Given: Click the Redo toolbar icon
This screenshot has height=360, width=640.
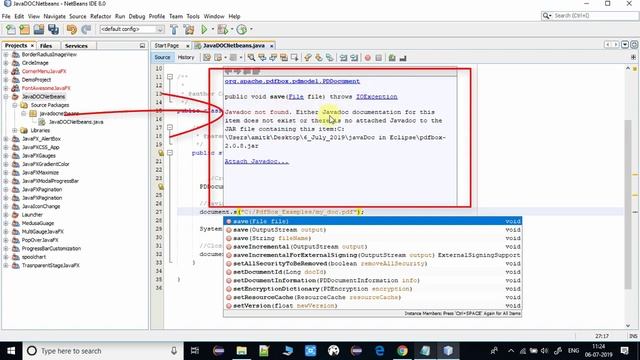Looking at the screenshot, I should click(86, 29).
